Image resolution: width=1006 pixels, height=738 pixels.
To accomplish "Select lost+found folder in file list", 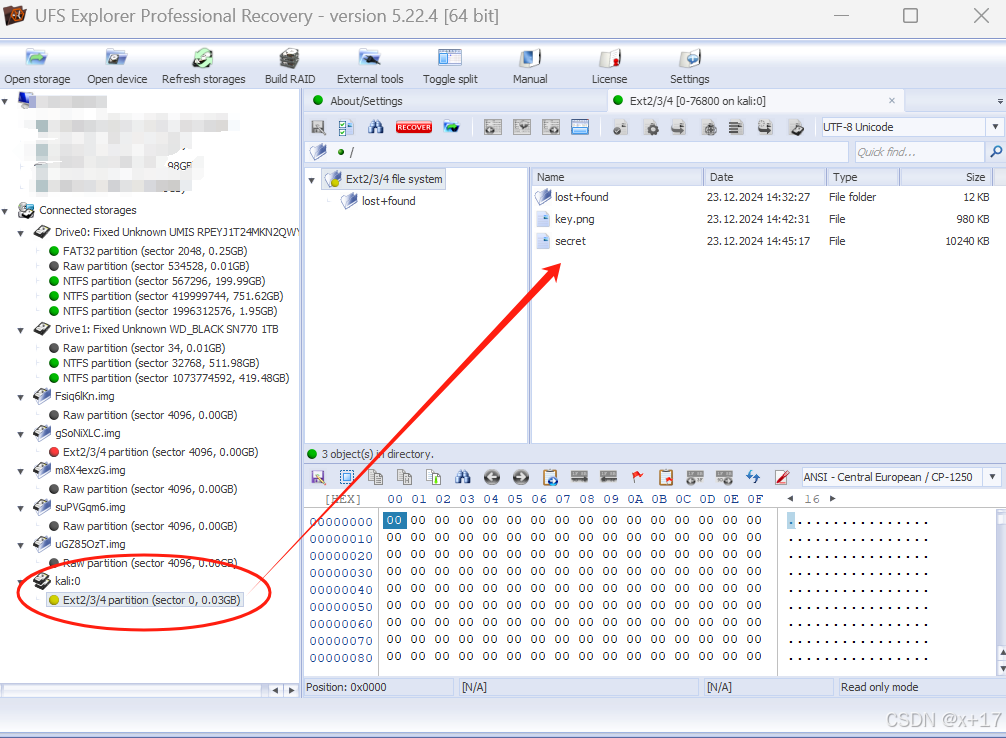I will click(581, 197).
